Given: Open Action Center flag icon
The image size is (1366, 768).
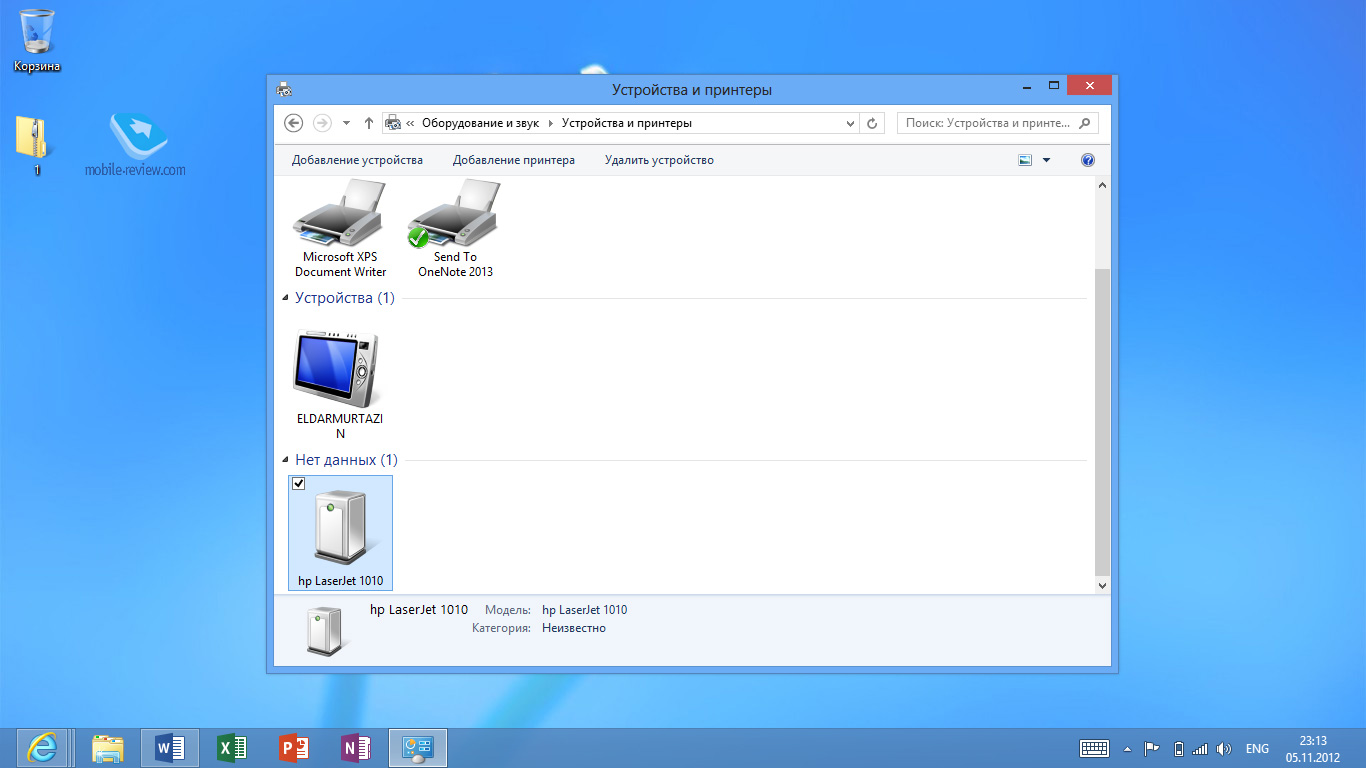Looking at the screenshot, I should coord(1151,749).
